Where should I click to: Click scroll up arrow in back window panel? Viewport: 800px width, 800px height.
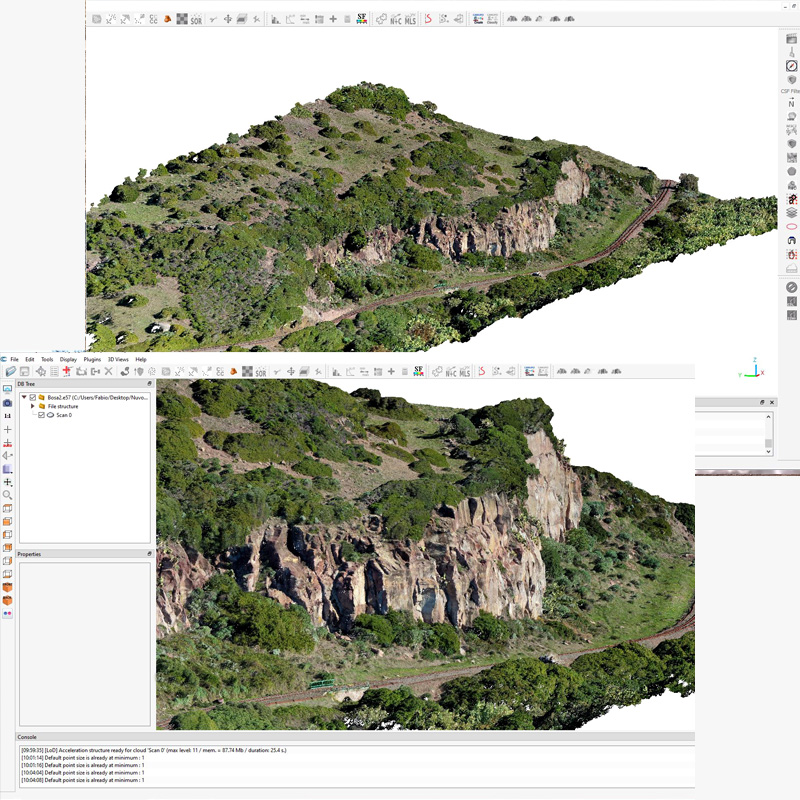click(x=768, y=417)
